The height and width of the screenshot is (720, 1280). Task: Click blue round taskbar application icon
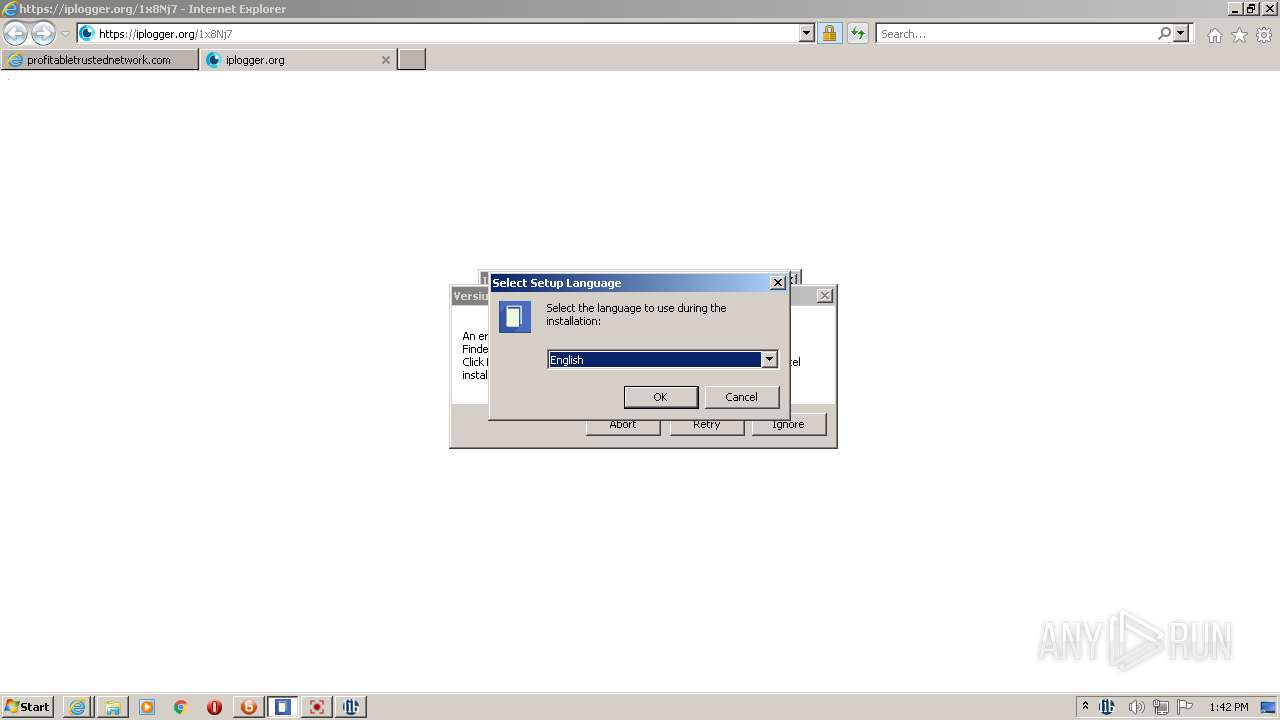[351, 707]
